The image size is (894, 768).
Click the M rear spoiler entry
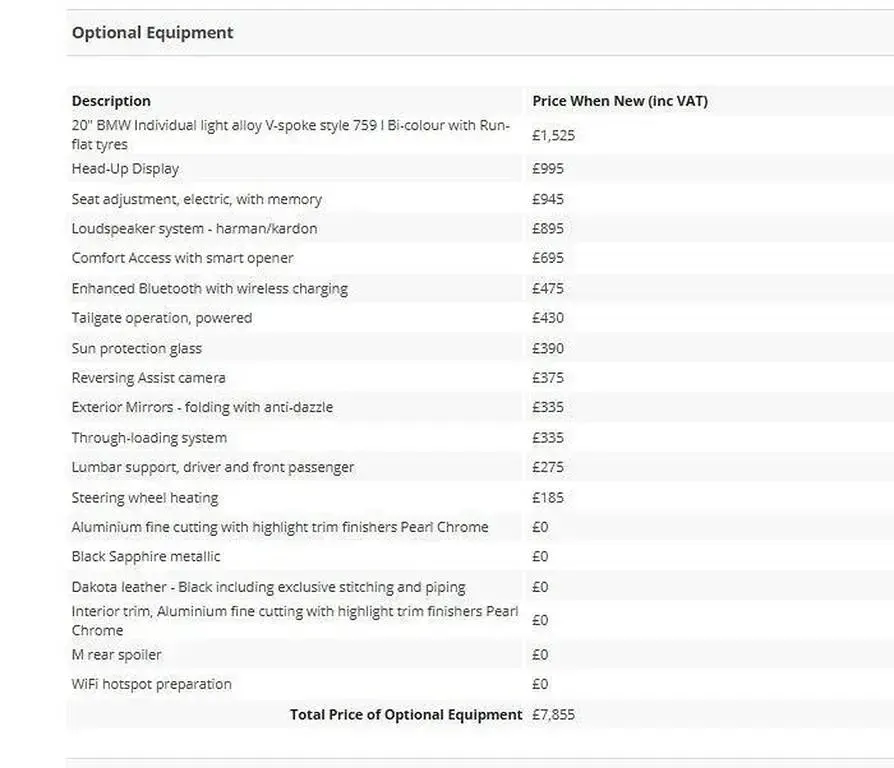coord(117,655)
